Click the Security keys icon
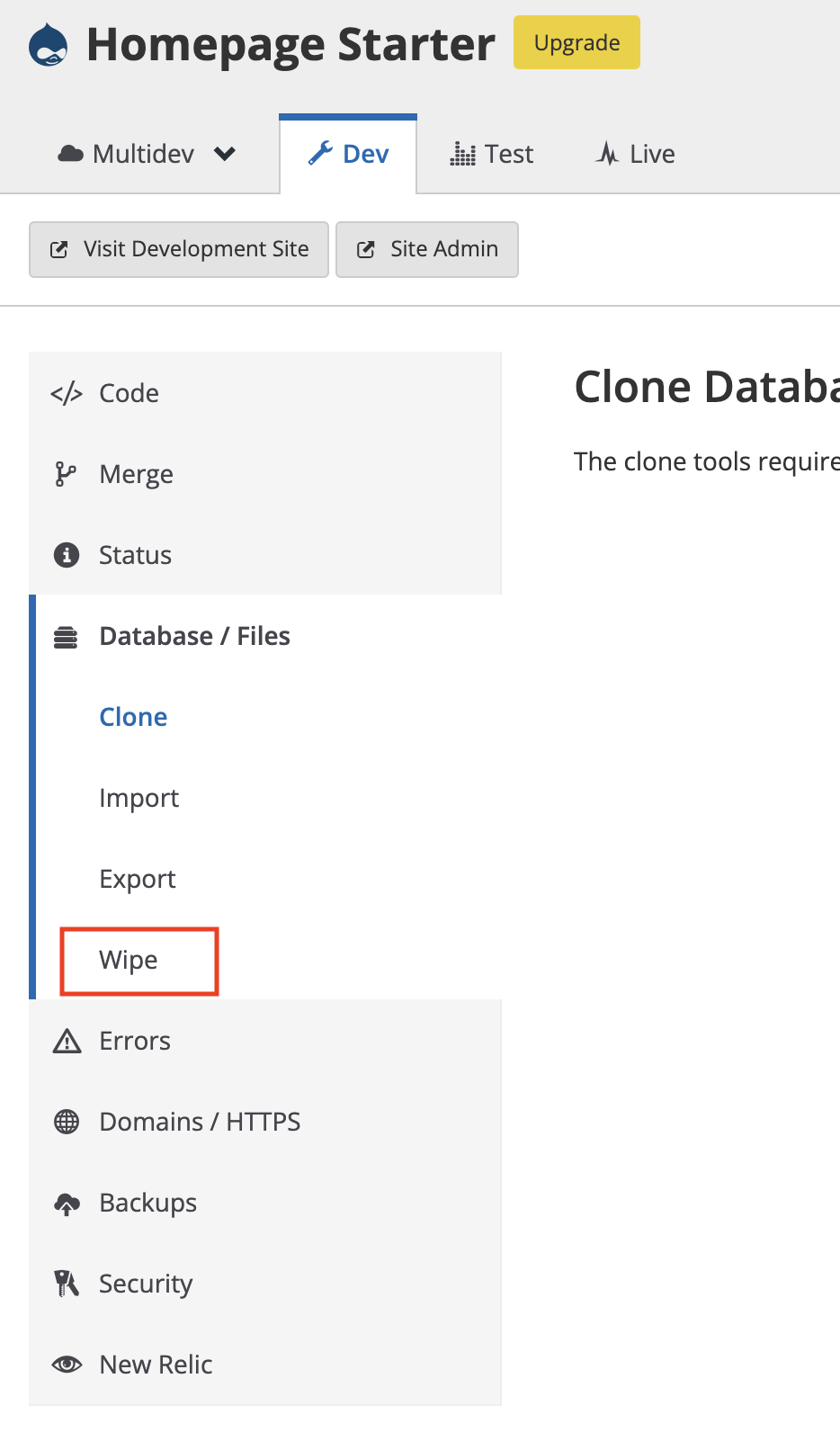The height and width of the screenshot is (1432, 840). pyautogui.click(x=67, y=1284)
